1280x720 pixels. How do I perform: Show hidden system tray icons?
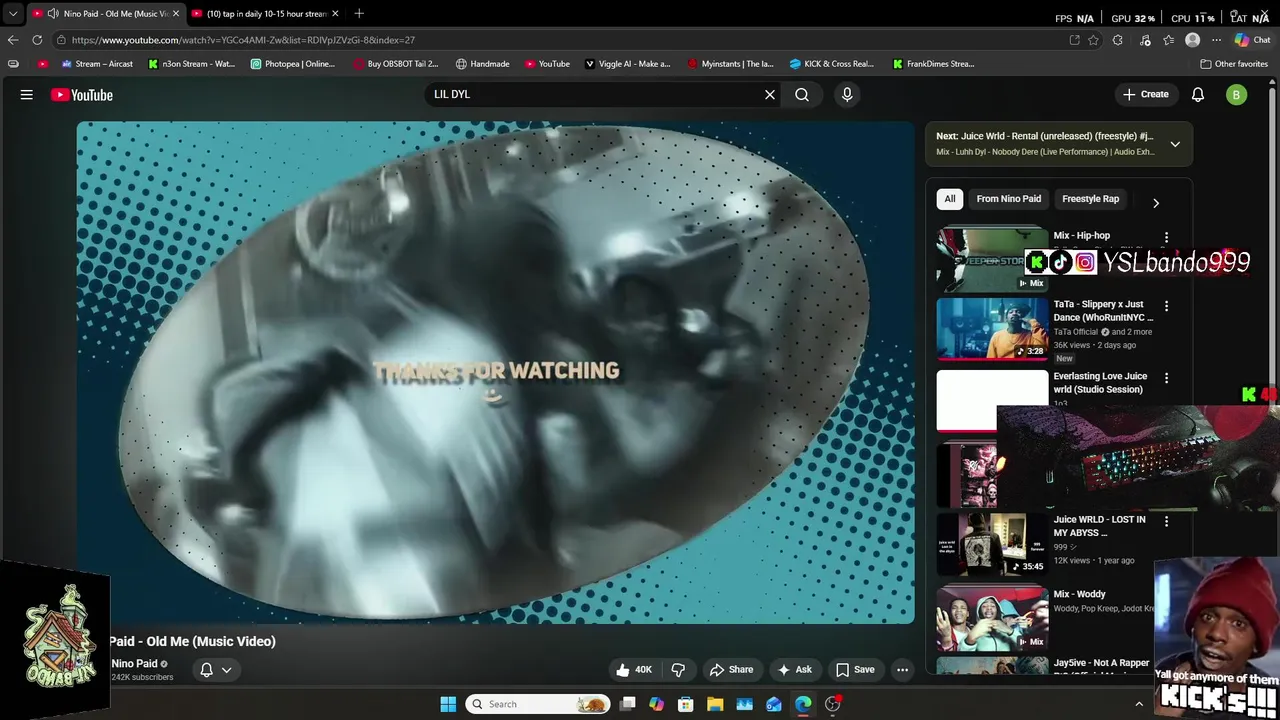(1139, 704)
